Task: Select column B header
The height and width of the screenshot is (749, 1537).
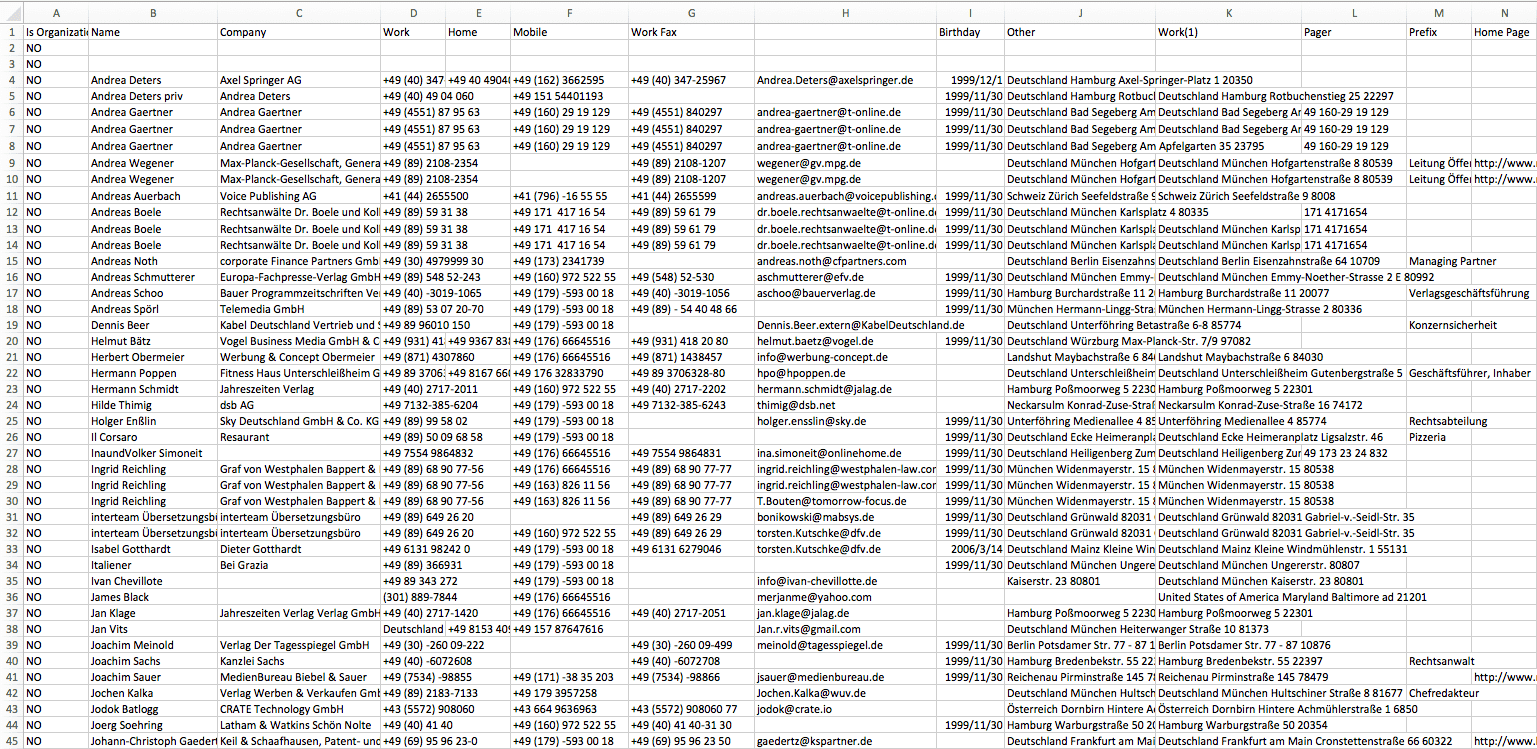Action: click(153, 13)
